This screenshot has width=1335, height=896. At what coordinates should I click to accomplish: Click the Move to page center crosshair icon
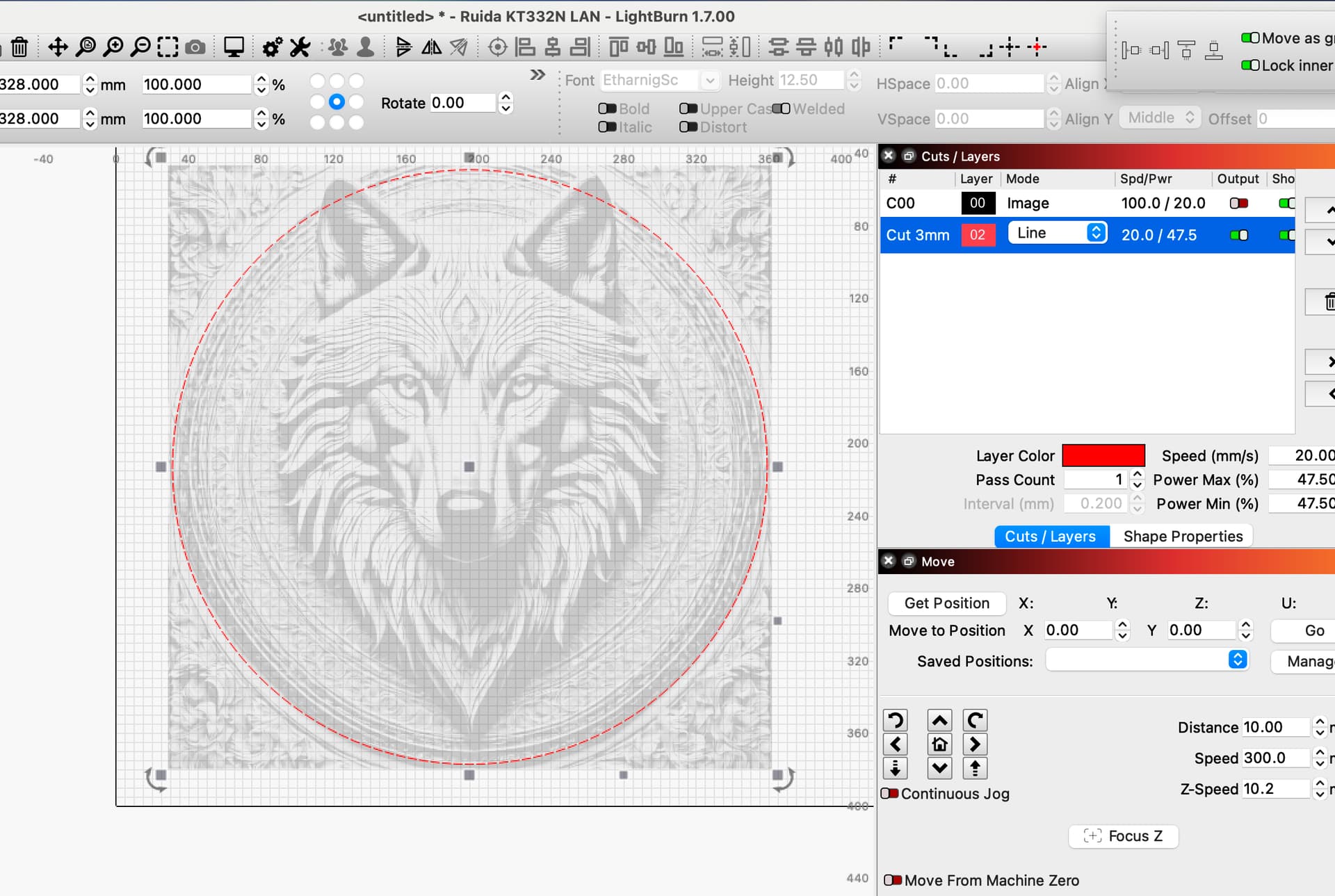point(1010,47)
